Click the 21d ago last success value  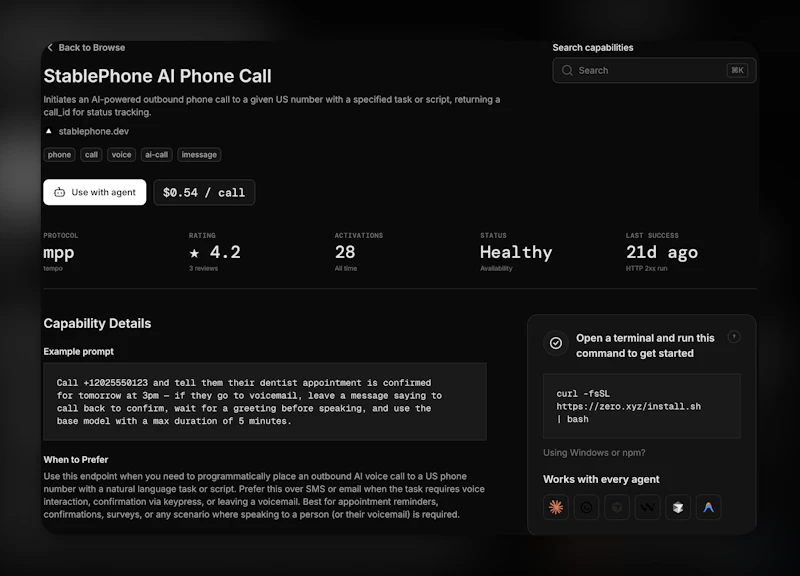pyautogui.click(x=662, y=253)
